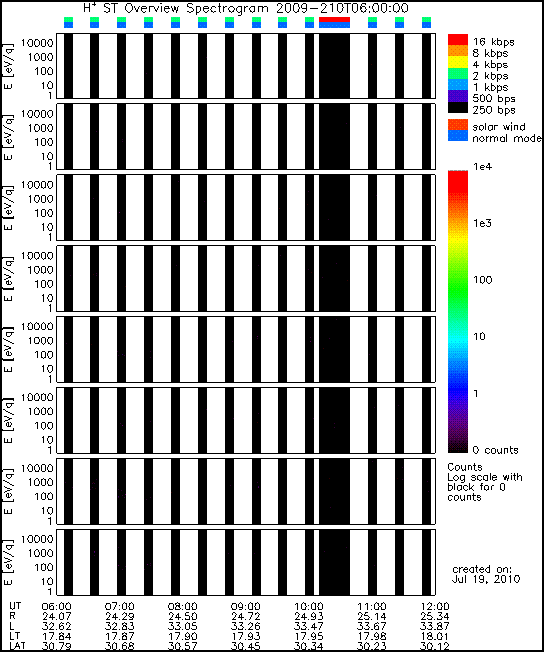
Task: Click the red 16 kbps legend swatch
Action: coord(458,40)
